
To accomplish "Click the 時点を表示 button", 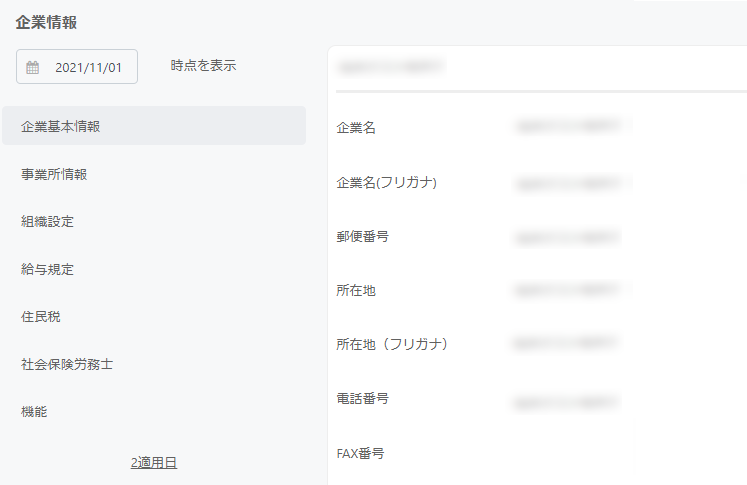I will 203,66.
